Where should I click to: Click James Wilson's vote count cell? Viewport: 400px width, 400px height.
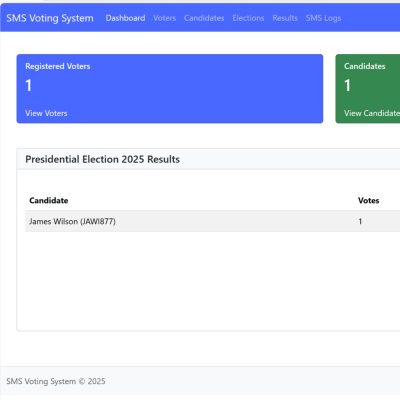coord(360,221)
